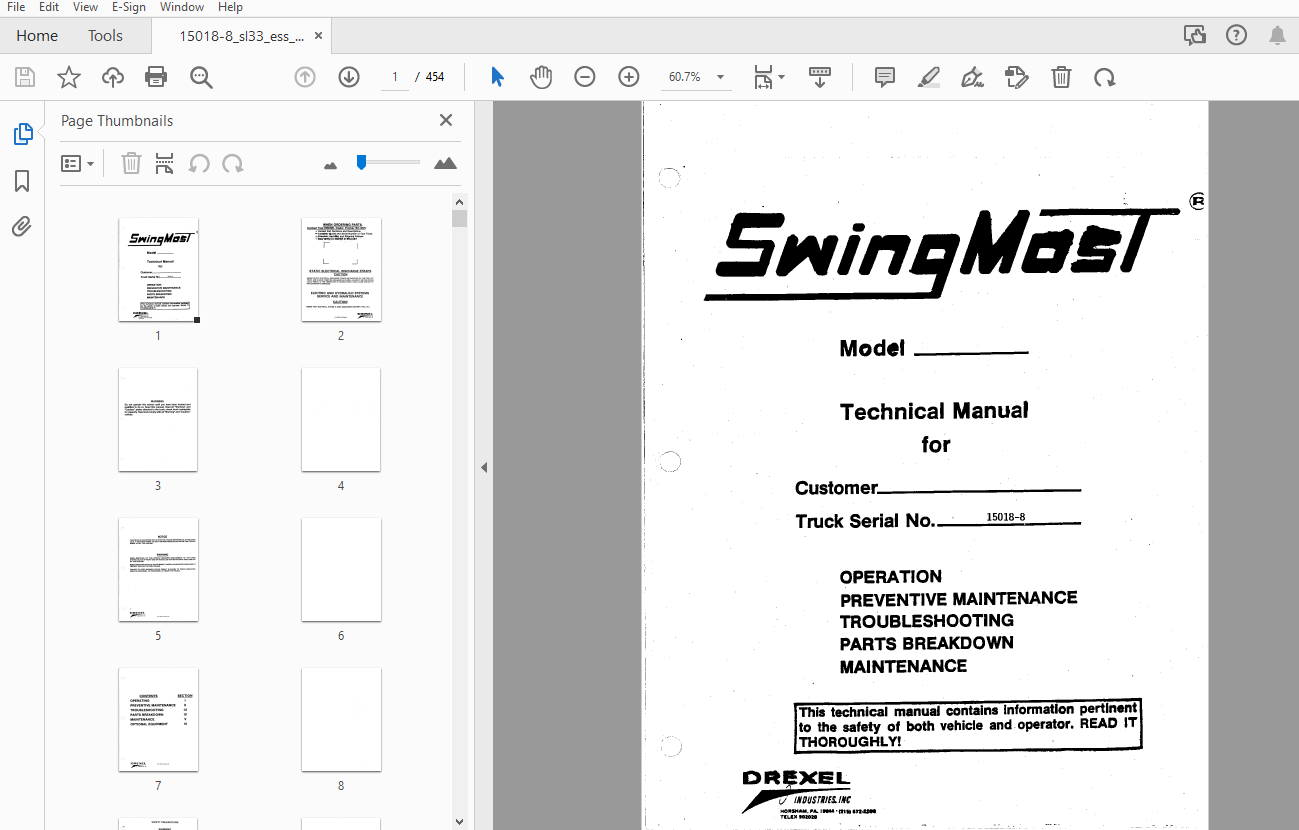Select page 2 thumbnail
The width and height of the screenshot is (1299, 830).
[x=341, y=270]
